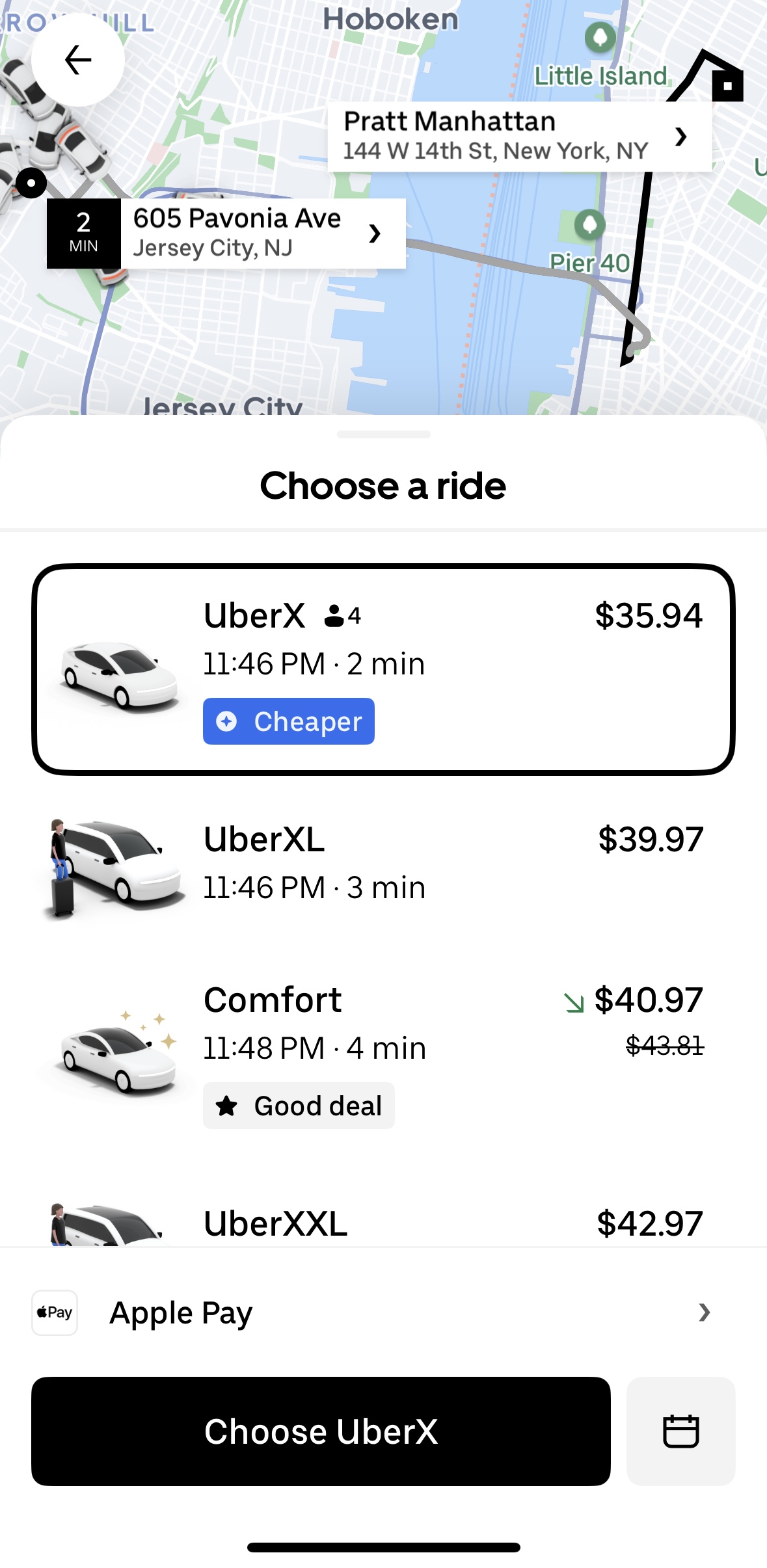Tap the back arrow button
The image size is (767, 1568).
click(78, 60)
